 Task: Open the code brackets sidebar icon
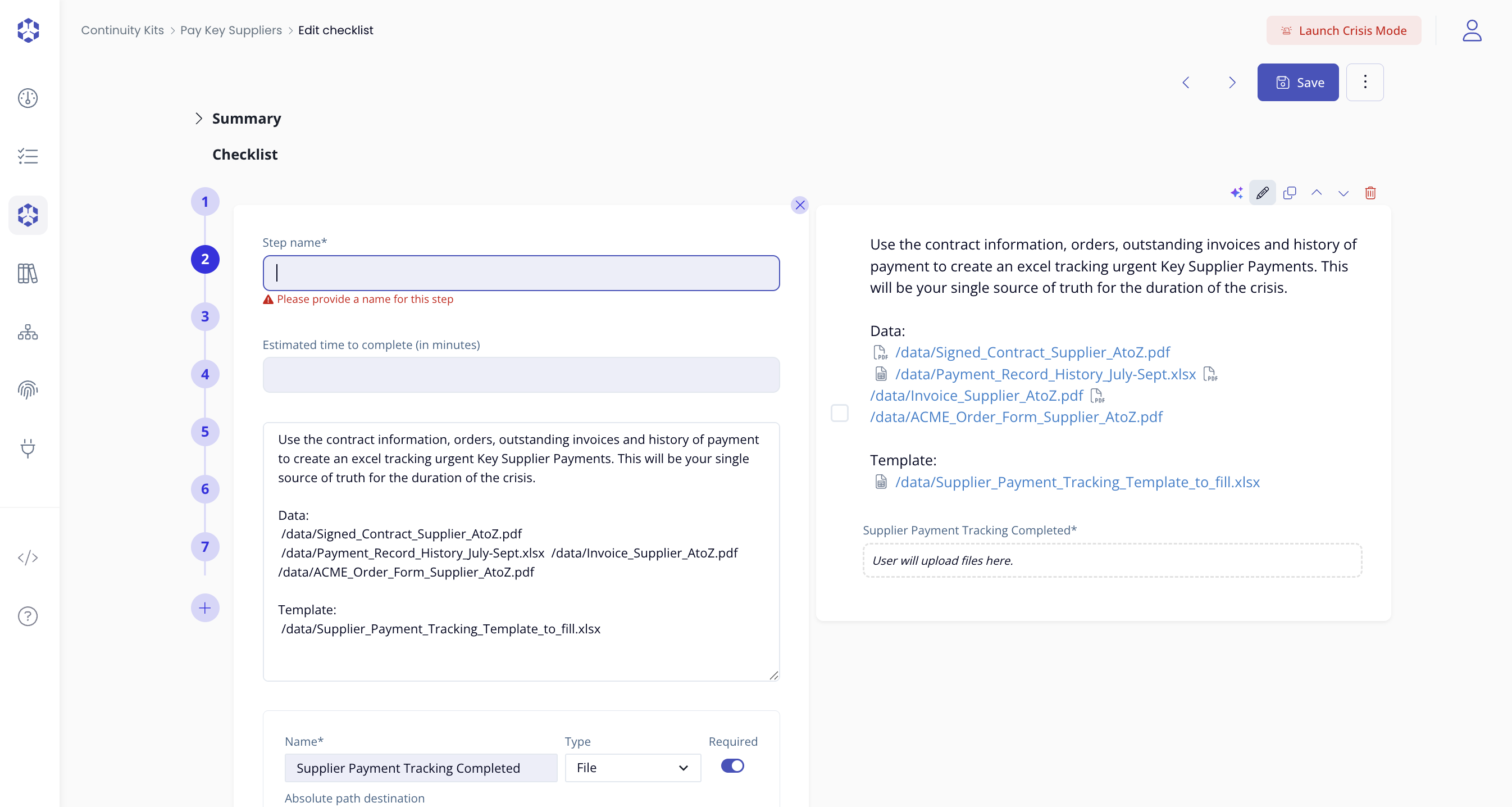28,557
